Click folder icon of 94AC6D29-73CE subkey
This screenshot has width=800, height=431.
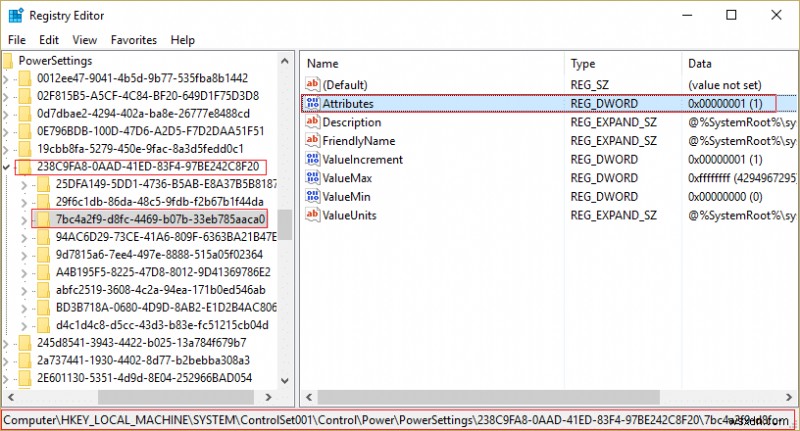coord(43,237)
